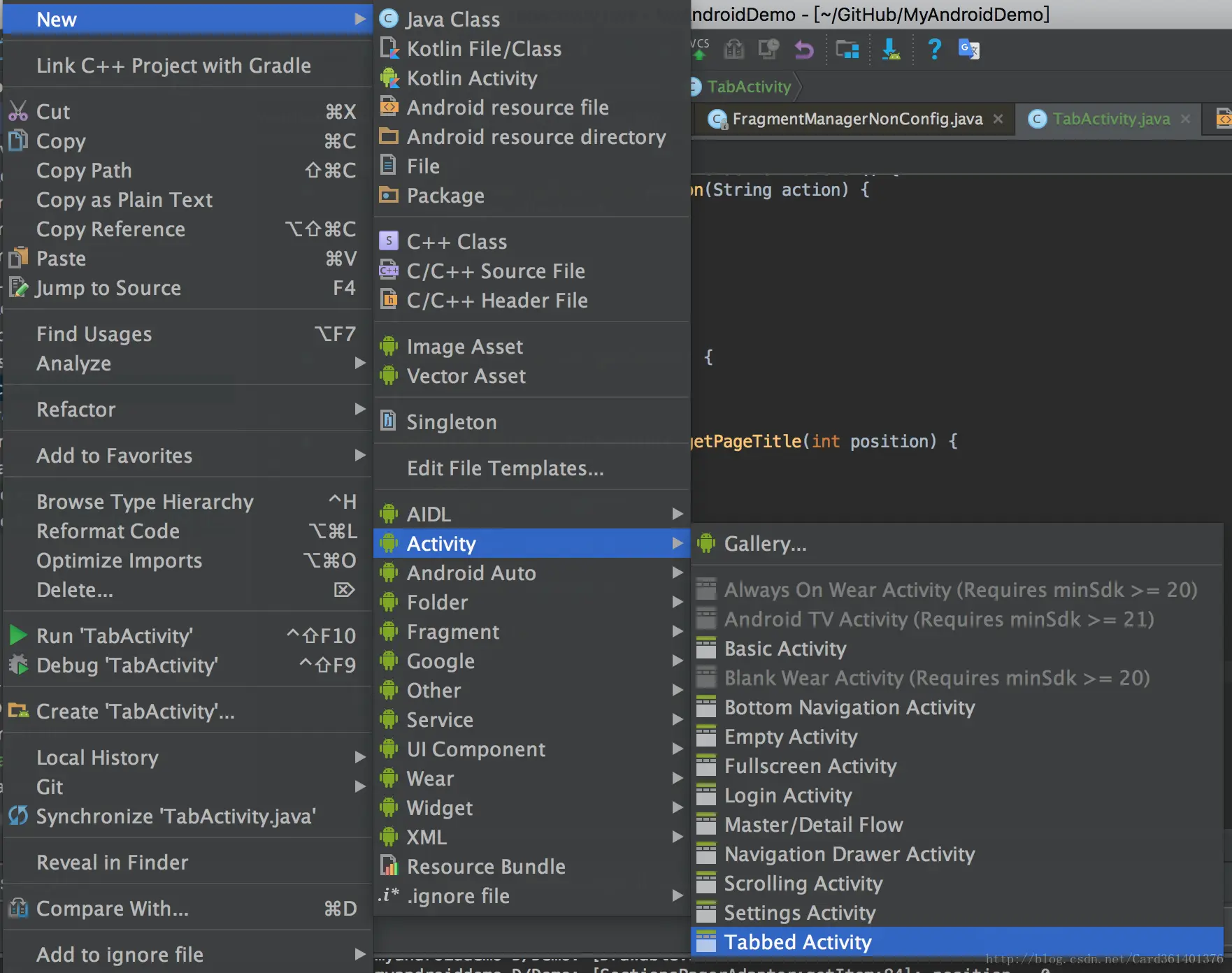This screenshot has height=973, width=1232.
Task: Open Edit File Templates...
Action: click(x=532, y=468)
